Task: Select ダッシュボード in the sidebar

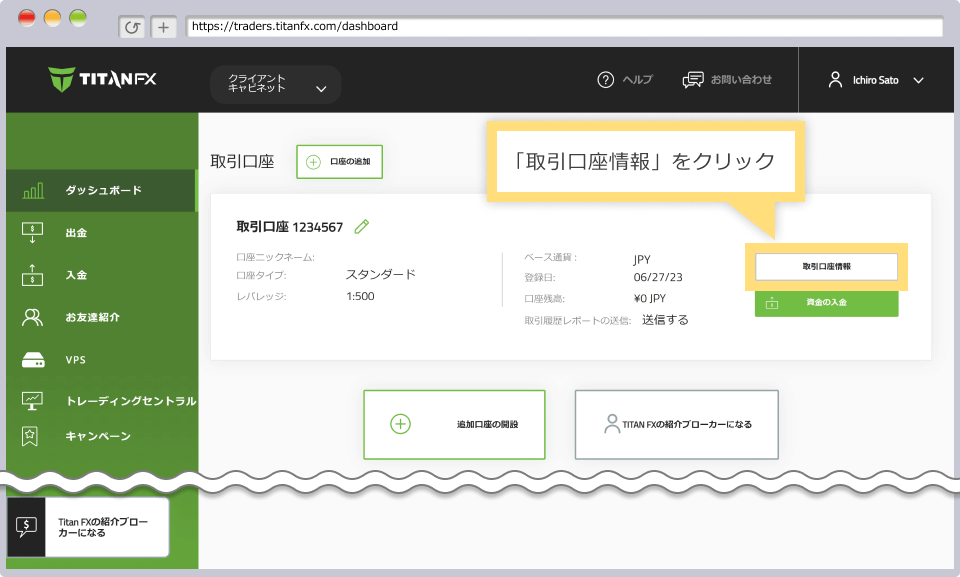Action: [x=102, y=190]
